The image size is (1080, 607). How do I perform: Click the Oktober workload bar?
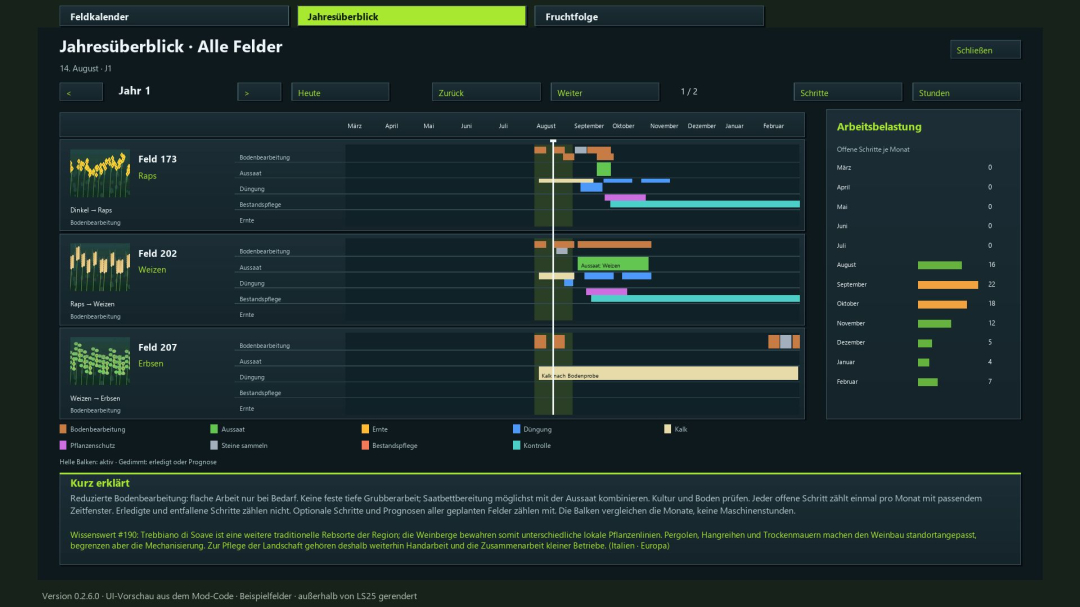point(942,304)
